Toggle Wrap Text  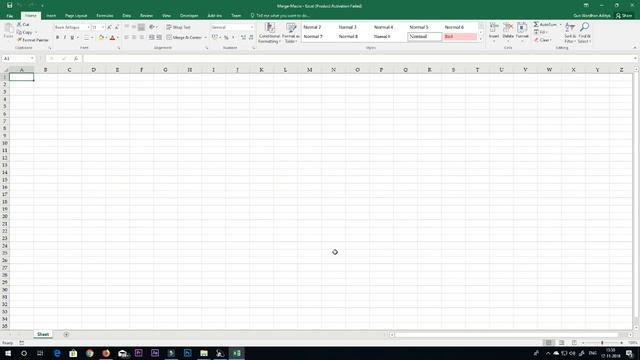coord(178,27)
